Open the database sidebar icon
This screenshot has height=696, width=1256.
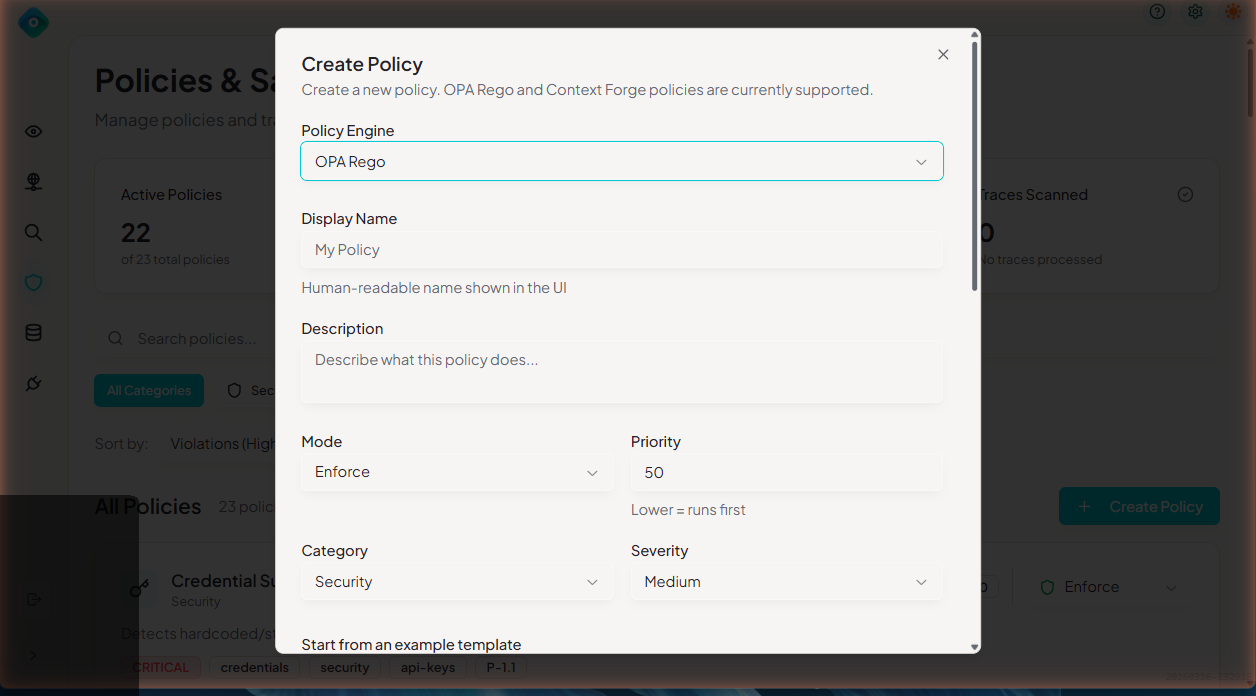[34, 333]
